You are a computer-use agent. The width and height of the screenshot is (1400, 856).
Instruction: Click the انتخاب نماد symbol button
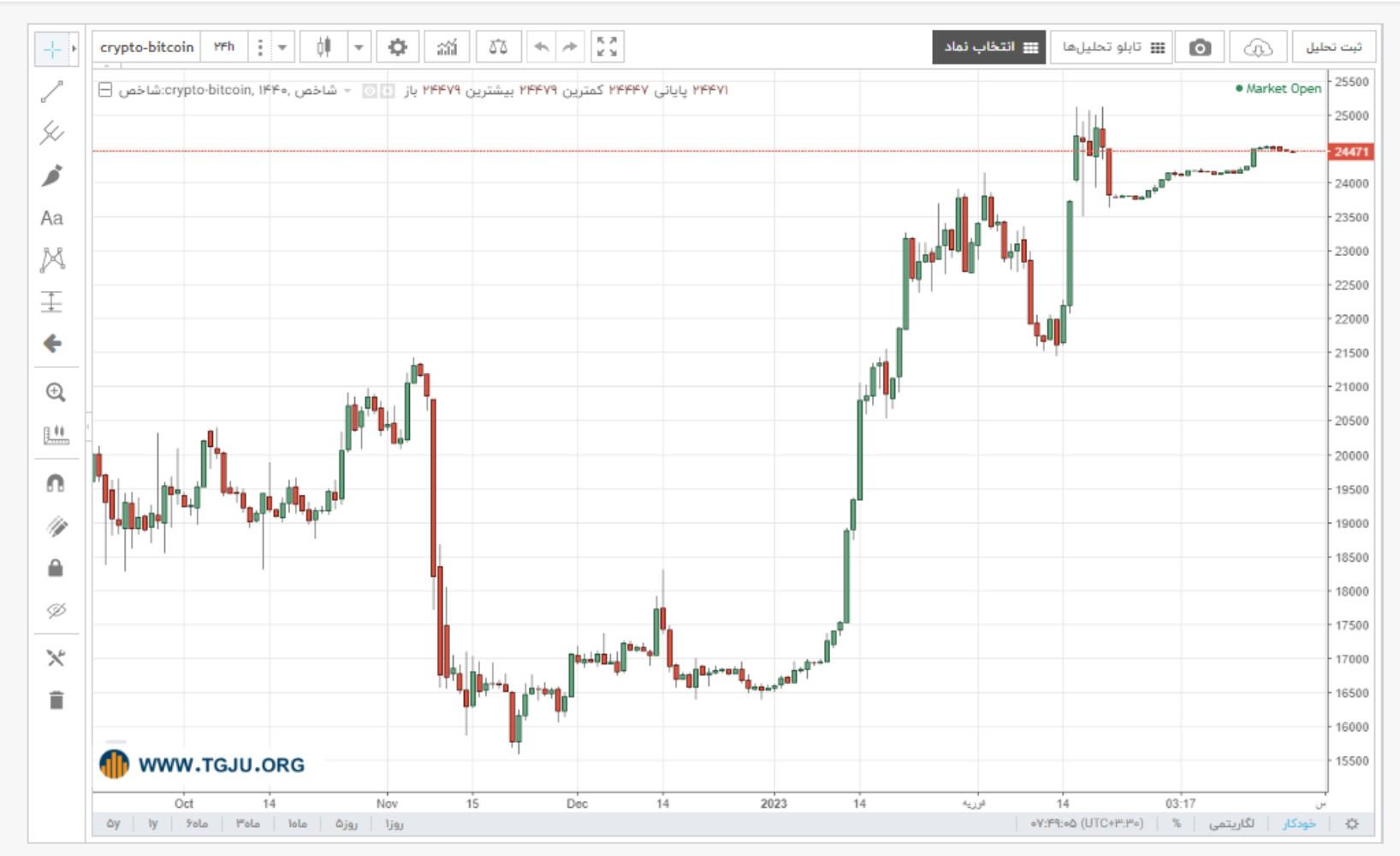pos(990,47)
